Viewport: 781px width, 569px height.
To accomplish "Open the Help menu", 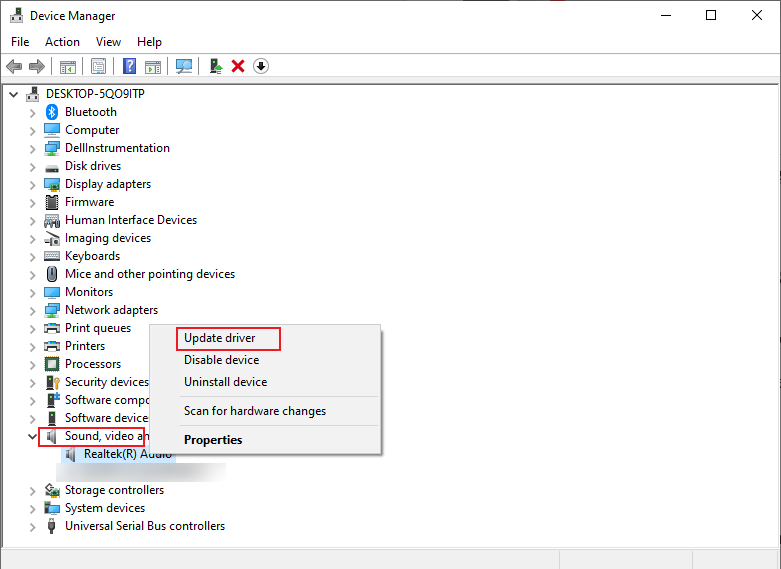I will pos(149,42).
